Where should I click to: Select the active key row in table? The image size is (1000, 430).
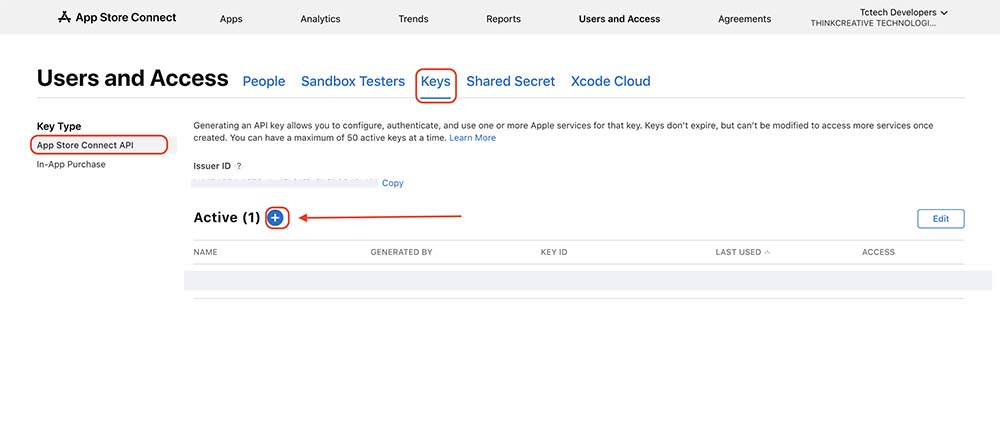coord(587,281)
